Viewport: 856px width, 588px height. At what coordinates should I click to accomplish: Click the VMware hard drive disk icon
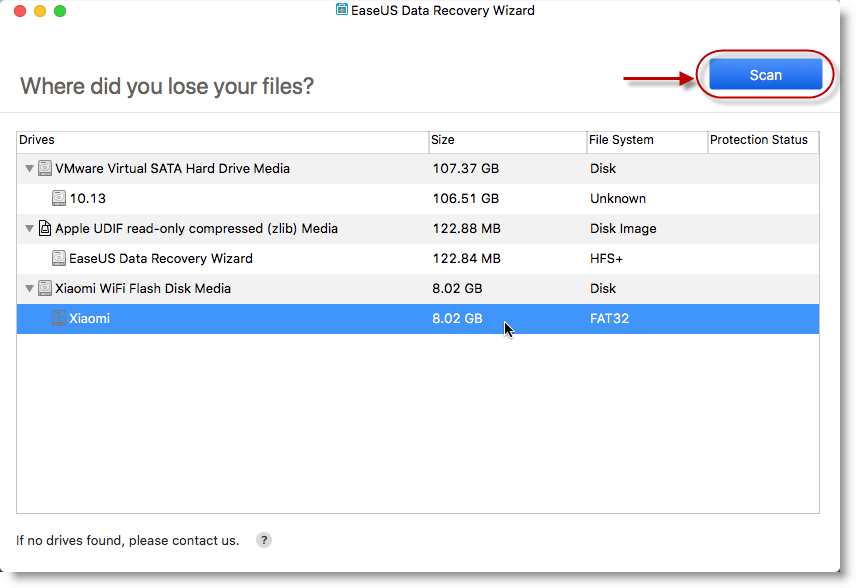45,169
